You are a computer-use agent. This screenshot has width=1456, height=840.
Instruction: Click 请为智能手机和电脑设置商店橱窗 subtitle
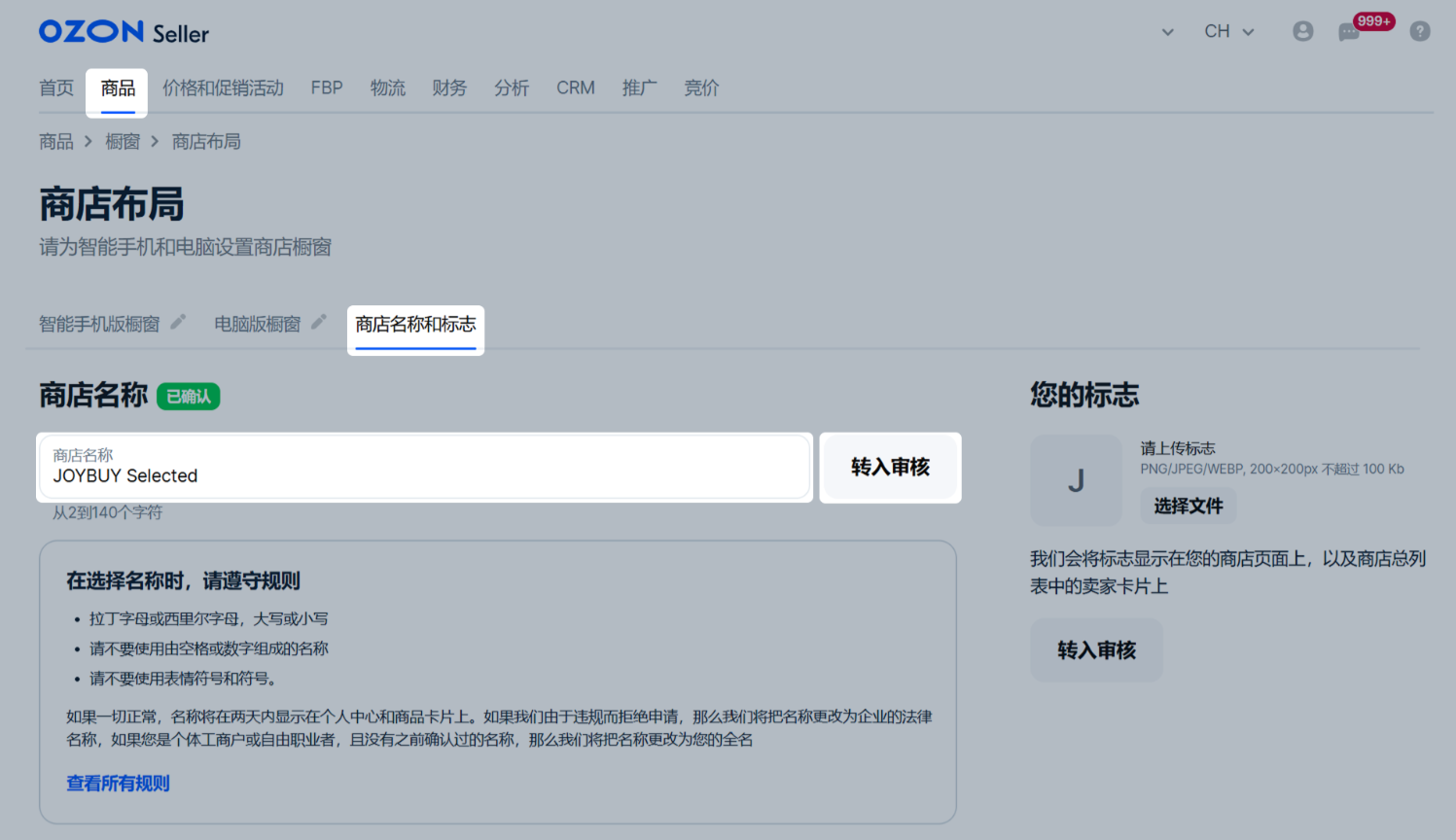point(185,247)
